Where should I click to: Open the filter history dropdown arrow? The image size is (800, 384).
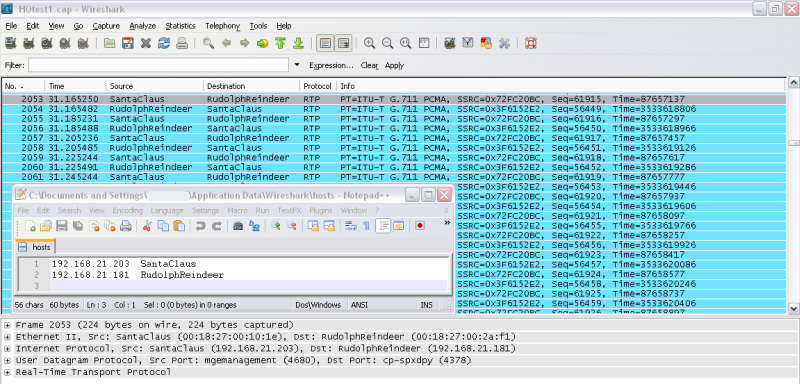point(297,65)
